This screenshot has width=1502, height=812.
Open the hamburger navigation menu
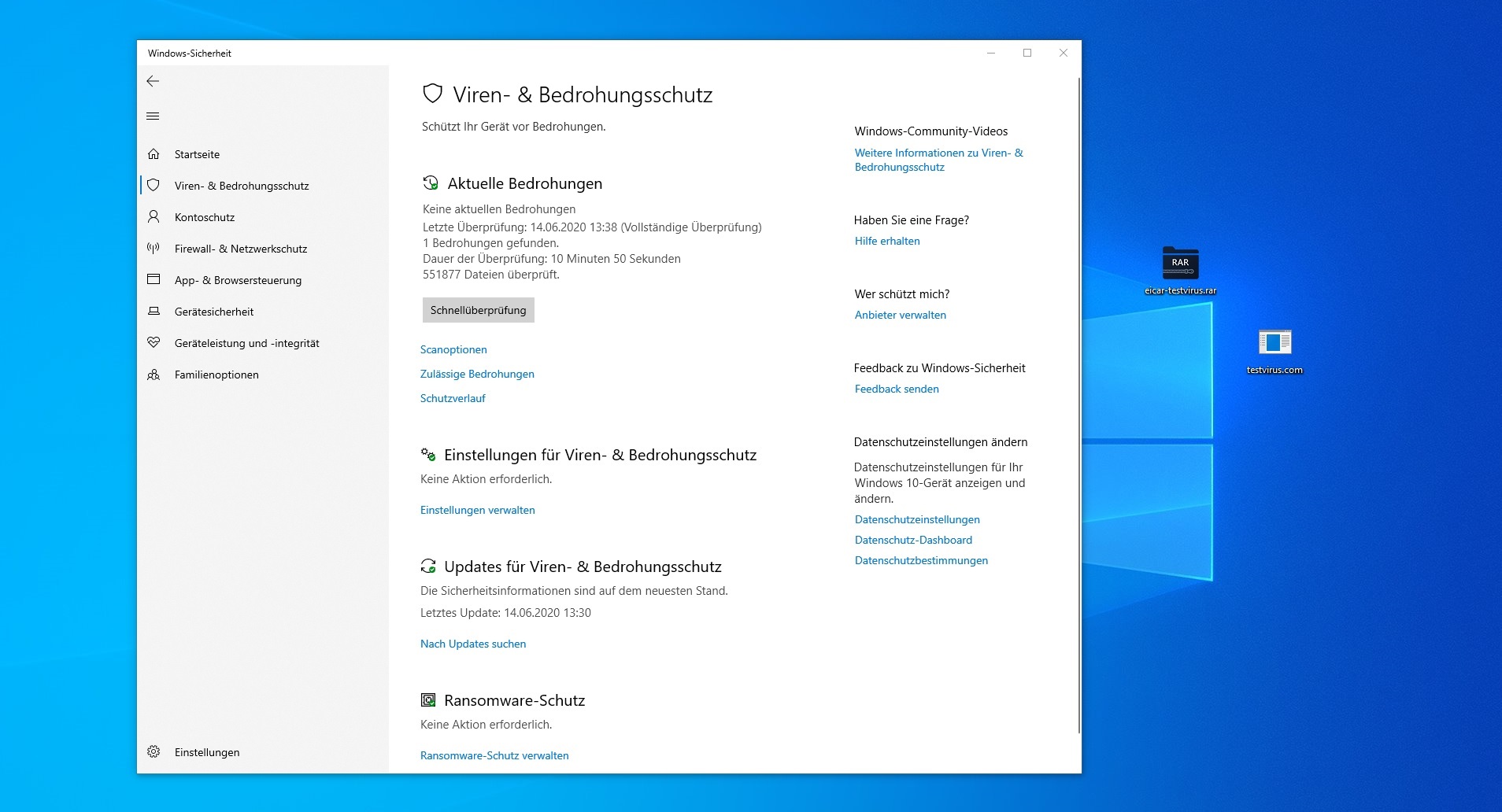153,116
